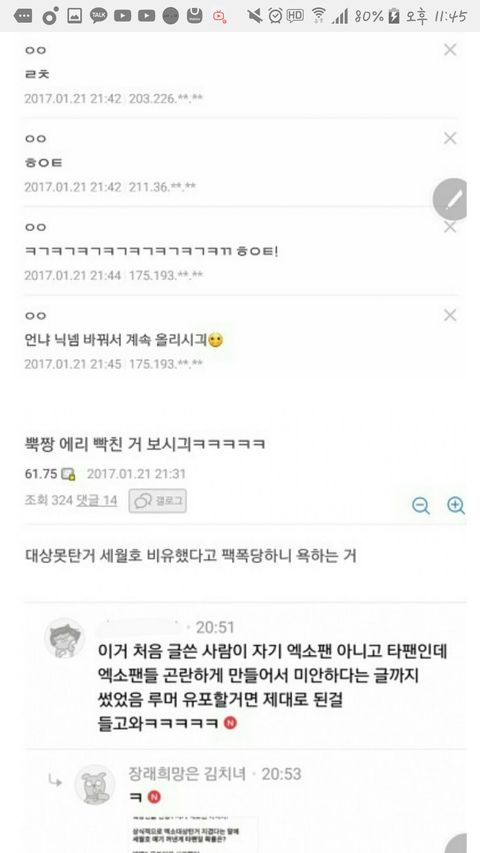Tap the reply arrow icon beside 김치녀
480x853 pixels.
[x=55, y=781]
